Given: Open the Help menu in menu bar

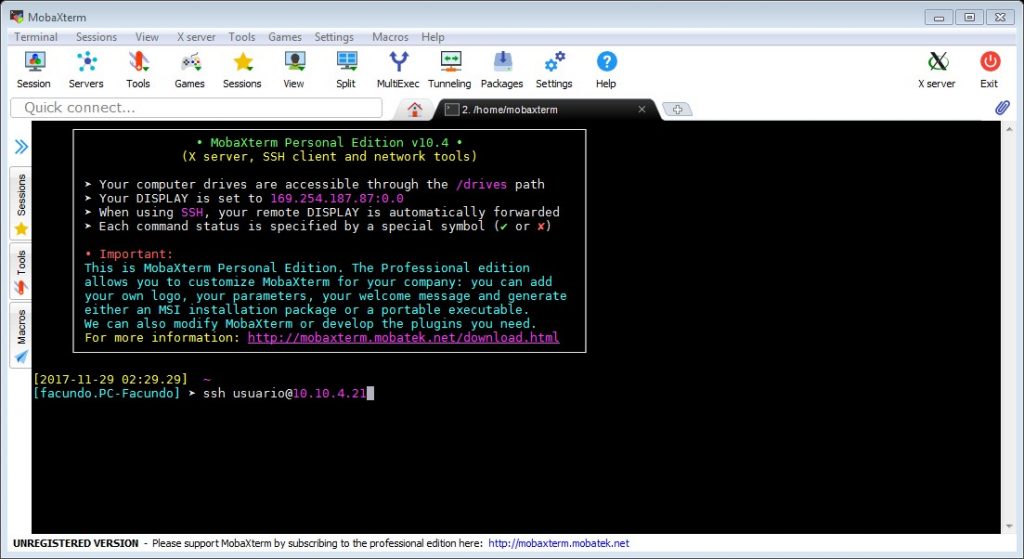Looking at the screenshot, I should (432, 37).
